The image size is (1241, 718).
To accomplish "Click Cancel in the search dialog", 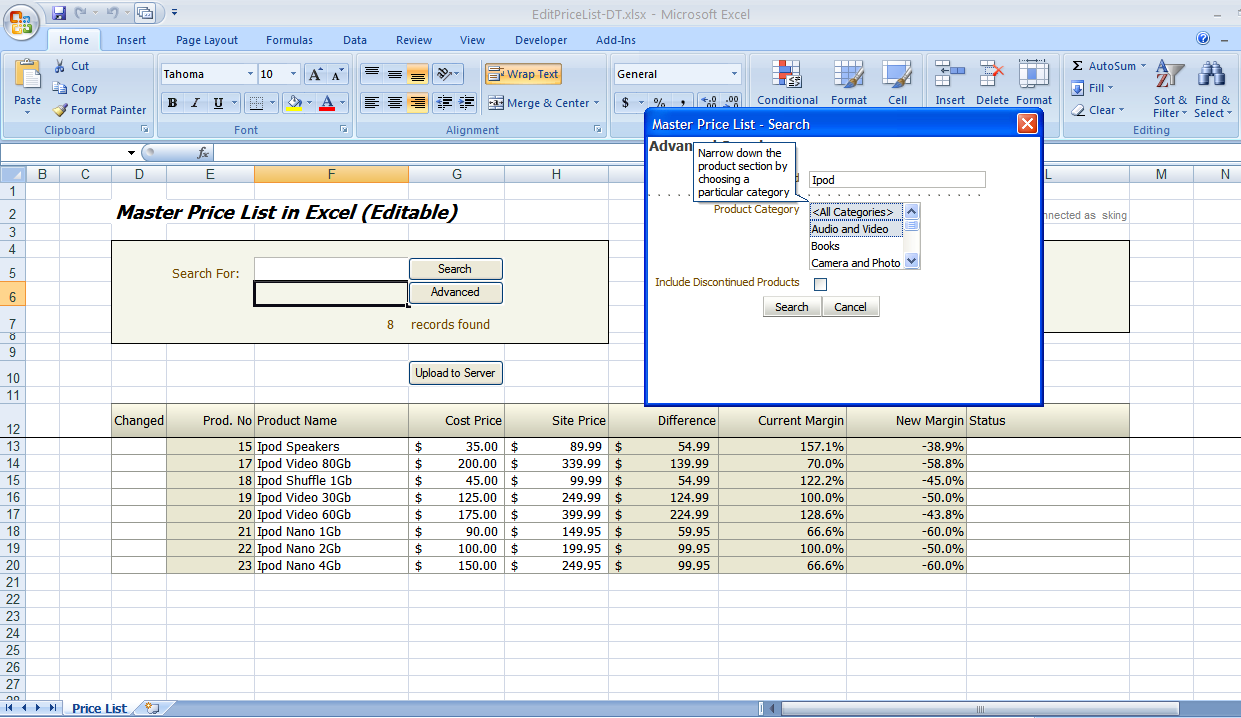I will (x=850, y=307).
